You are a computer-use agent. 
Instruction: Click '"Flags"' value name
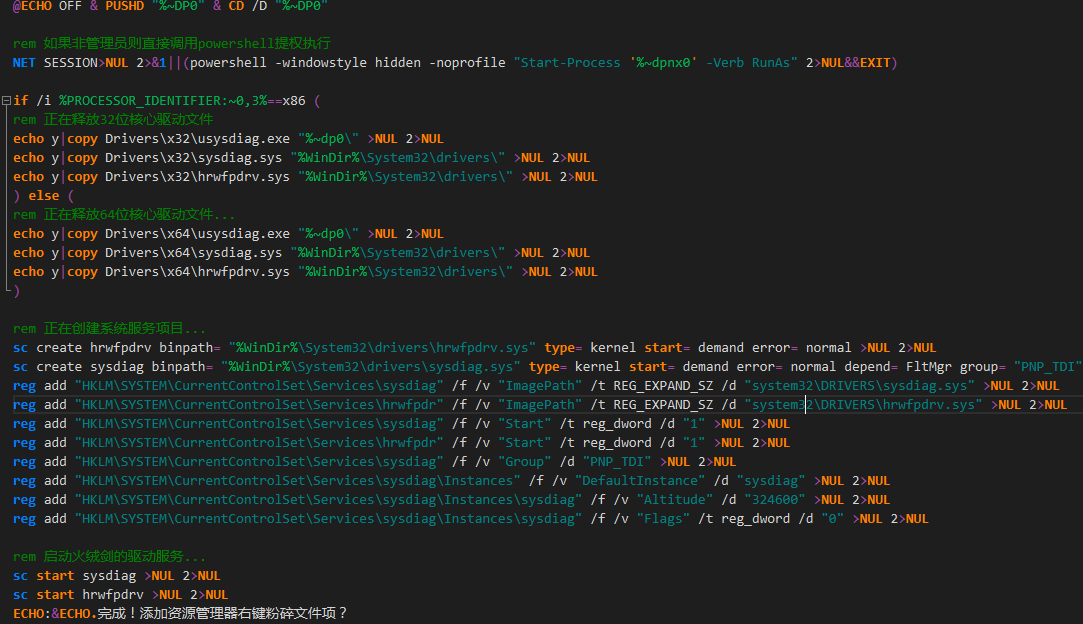pos(663,519)
